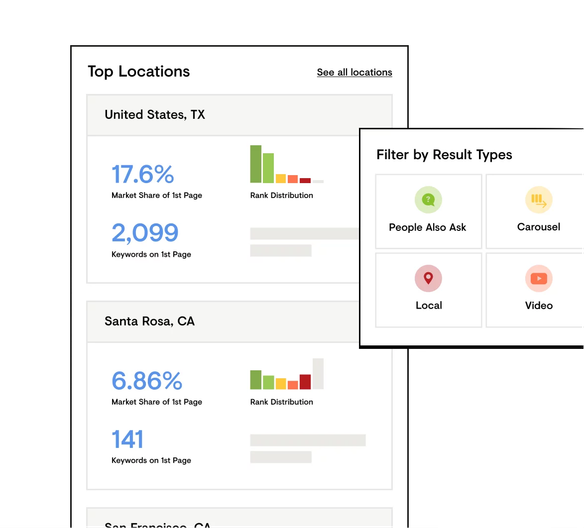Click the orange Video play icon
Image resolution: width=584 pixels, height=528 pixels.
pyautogui.click(x=539, y=278)
